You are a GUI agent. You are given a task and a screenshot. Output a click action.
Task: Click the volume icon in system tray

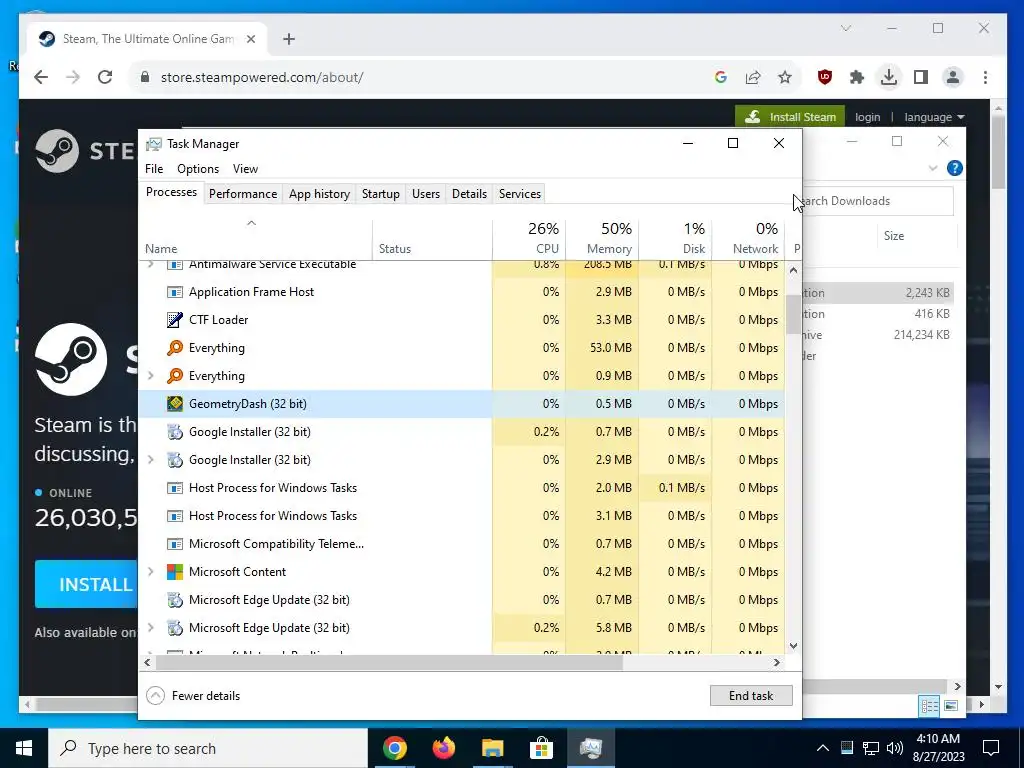tap(895, 748)
